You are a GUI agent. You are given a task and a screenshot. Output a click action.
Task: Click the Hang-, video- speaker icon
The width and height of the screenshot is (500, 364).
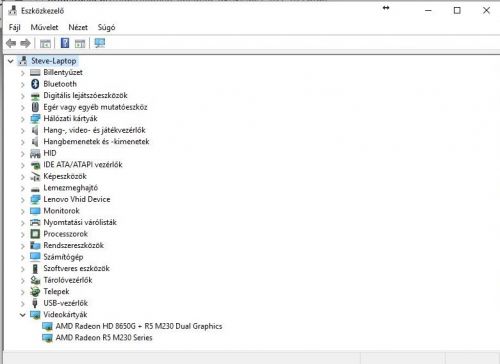(x=35, y=130)
